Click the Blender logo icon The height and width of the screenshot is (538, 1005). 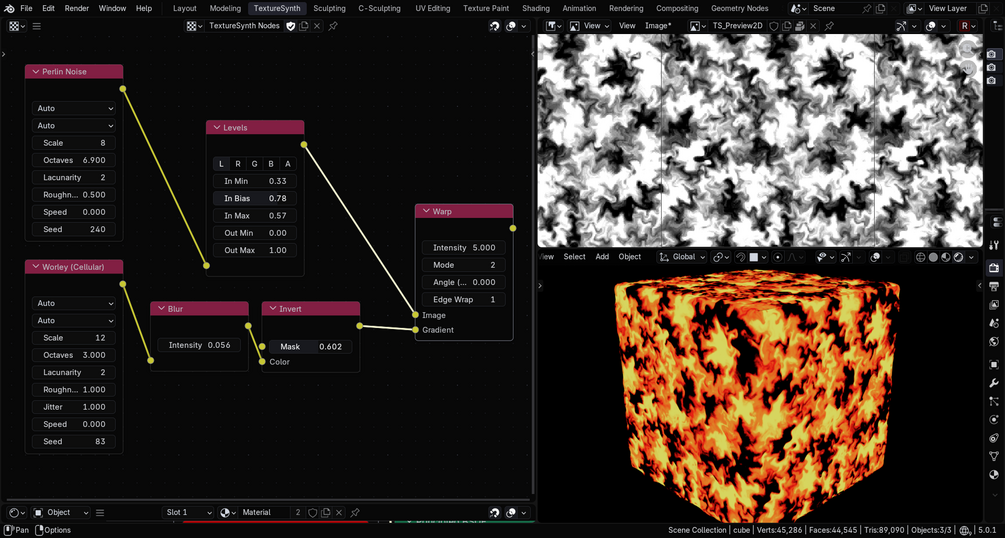pos(8,8)
